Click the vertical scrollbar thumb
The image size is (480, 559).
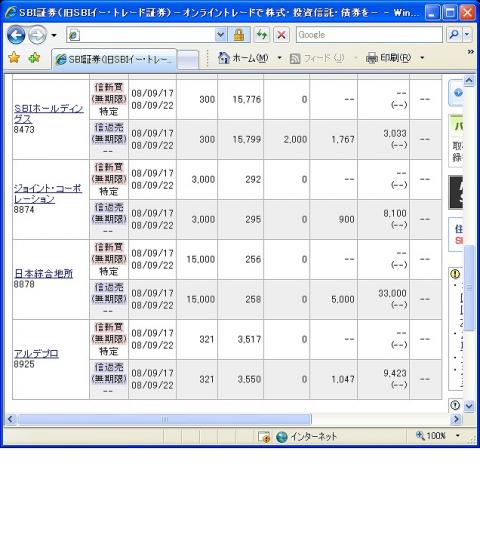(469, 288)
